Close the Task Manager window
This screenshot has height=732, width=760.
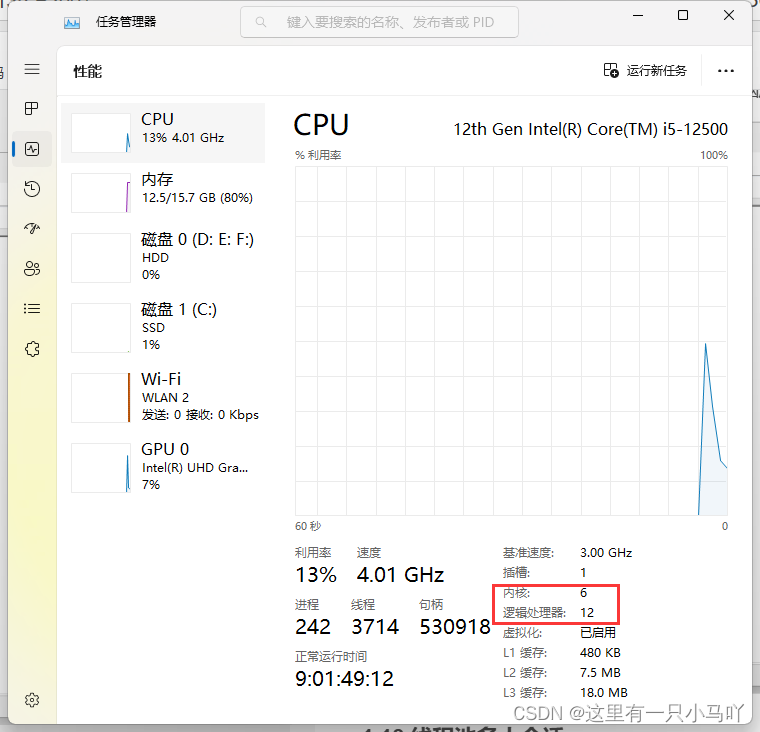728,16
